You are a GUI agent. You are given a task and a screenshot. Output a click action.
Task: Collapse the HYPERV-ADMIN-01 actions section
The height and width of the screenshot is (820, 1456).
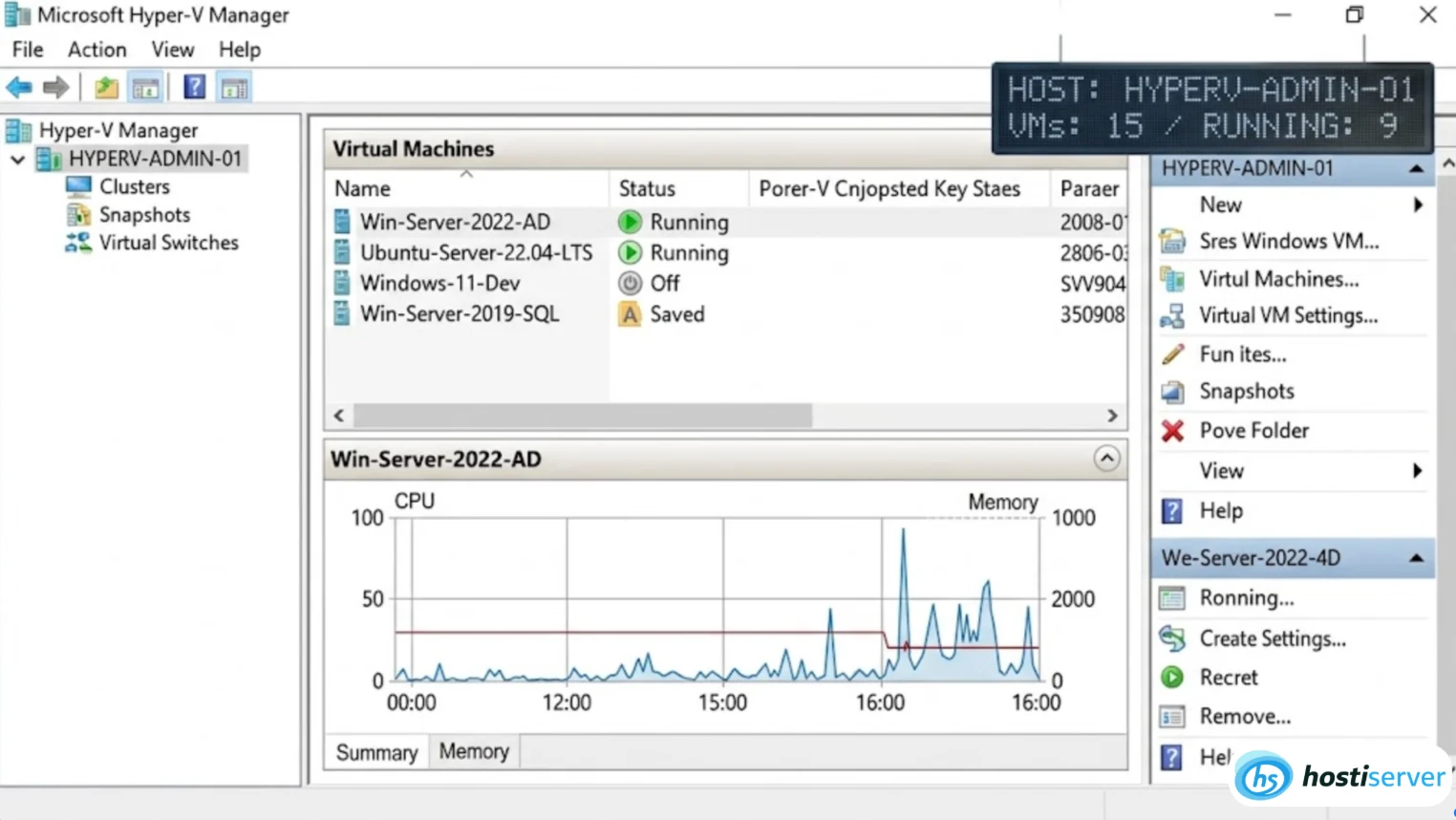[1416, 169]
